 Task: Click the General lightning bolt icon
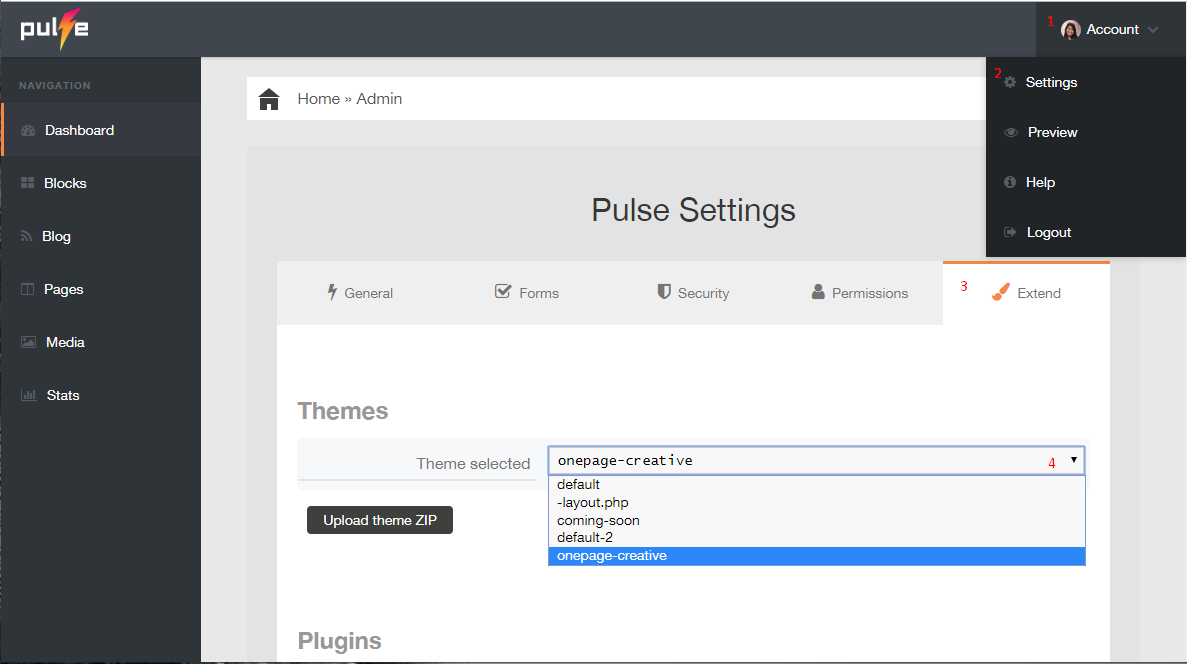tap(332, 292)
